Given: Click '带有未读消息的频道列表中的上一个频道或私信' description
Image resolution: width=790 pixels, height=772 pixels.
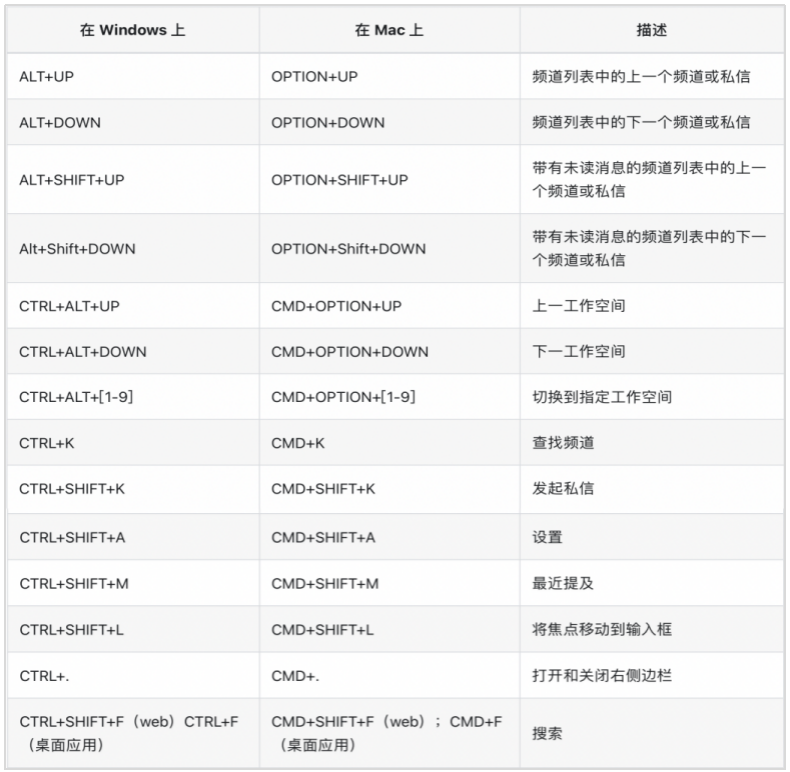Looking at the screenshot, I should [652, 179].
